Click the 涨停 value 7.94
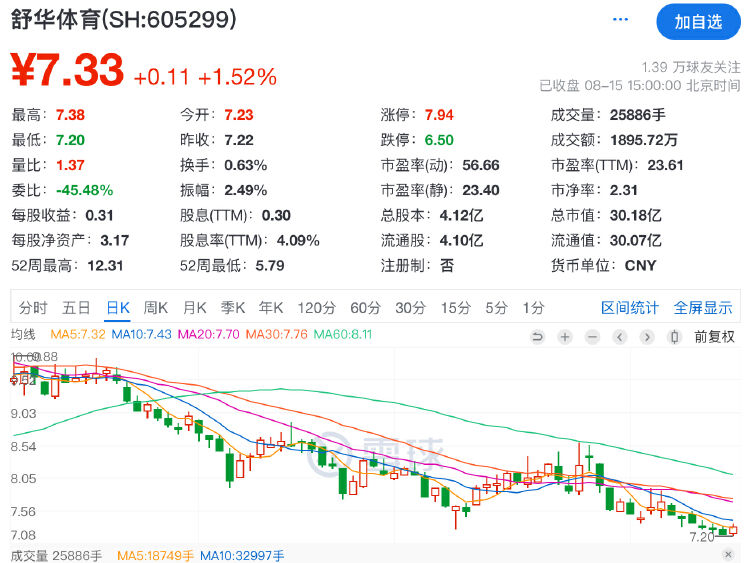This screenshot has height=563, width=750. click(439, 115)
